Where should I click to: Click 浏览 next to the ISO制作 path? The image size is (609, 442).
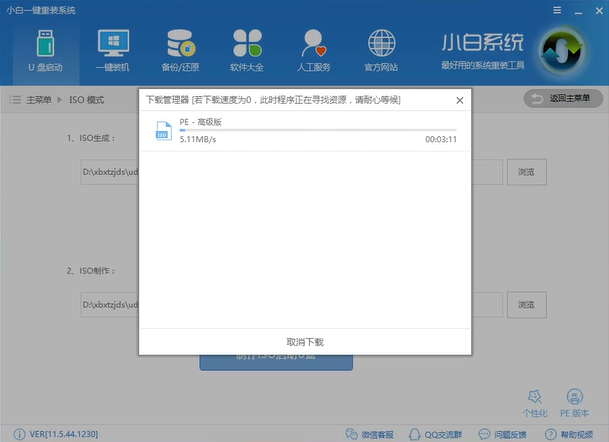click(526, 304)
